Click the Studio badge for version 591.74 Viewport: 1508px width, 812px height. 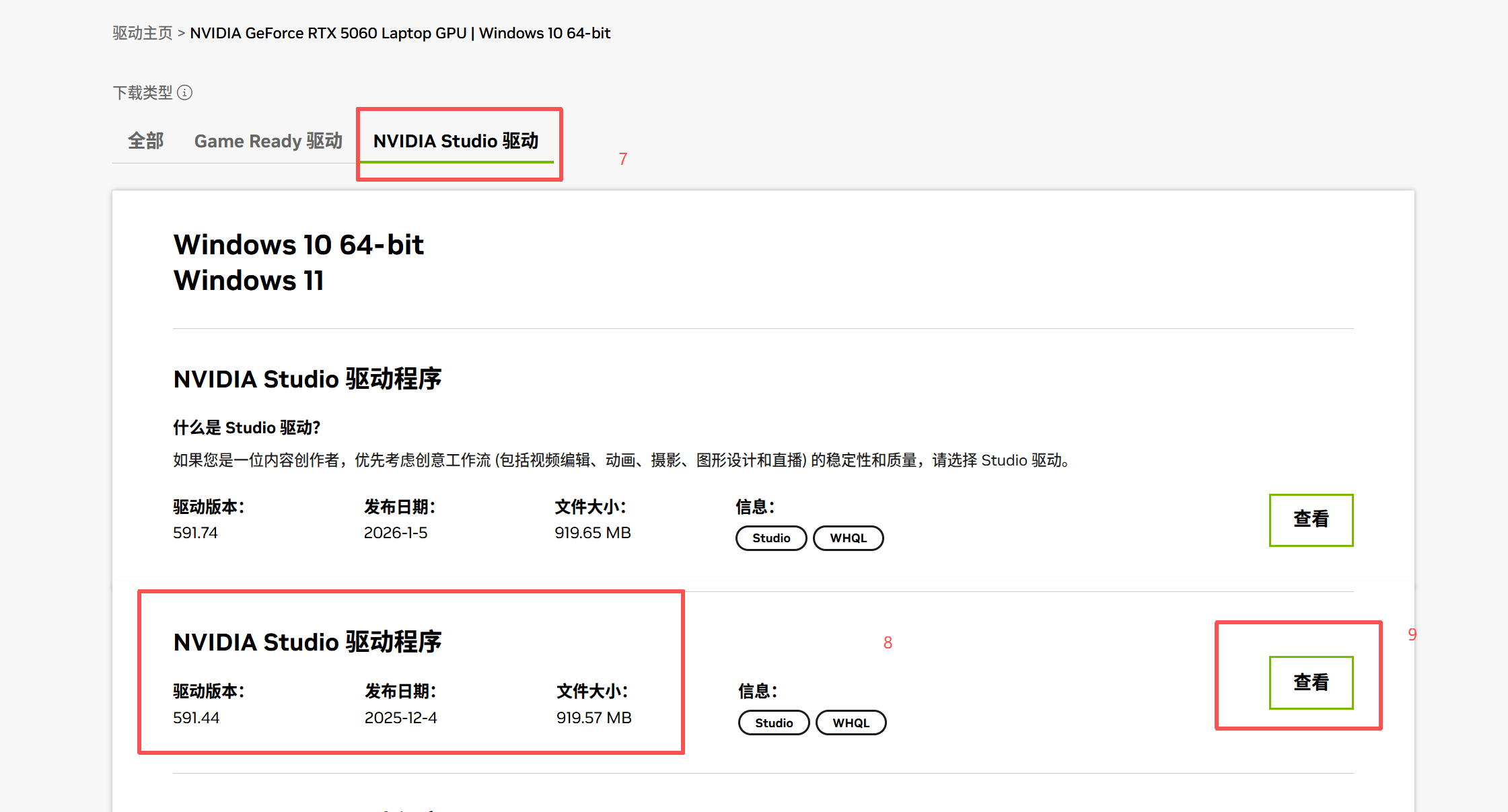point(771,538)
